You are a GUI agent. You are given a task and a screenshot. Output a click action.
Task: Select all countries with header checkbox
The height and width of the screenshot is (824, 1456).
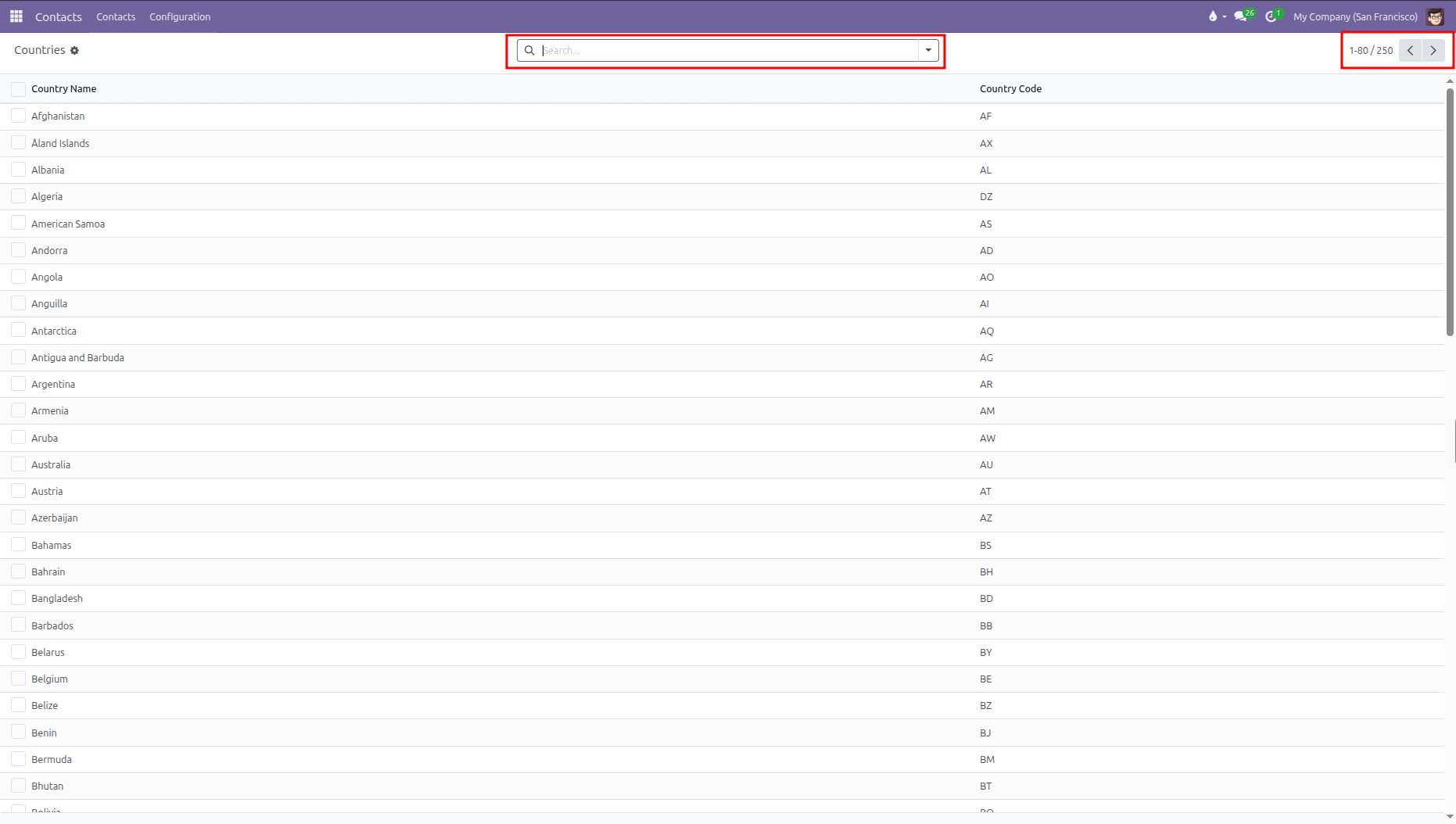[18, 89]
